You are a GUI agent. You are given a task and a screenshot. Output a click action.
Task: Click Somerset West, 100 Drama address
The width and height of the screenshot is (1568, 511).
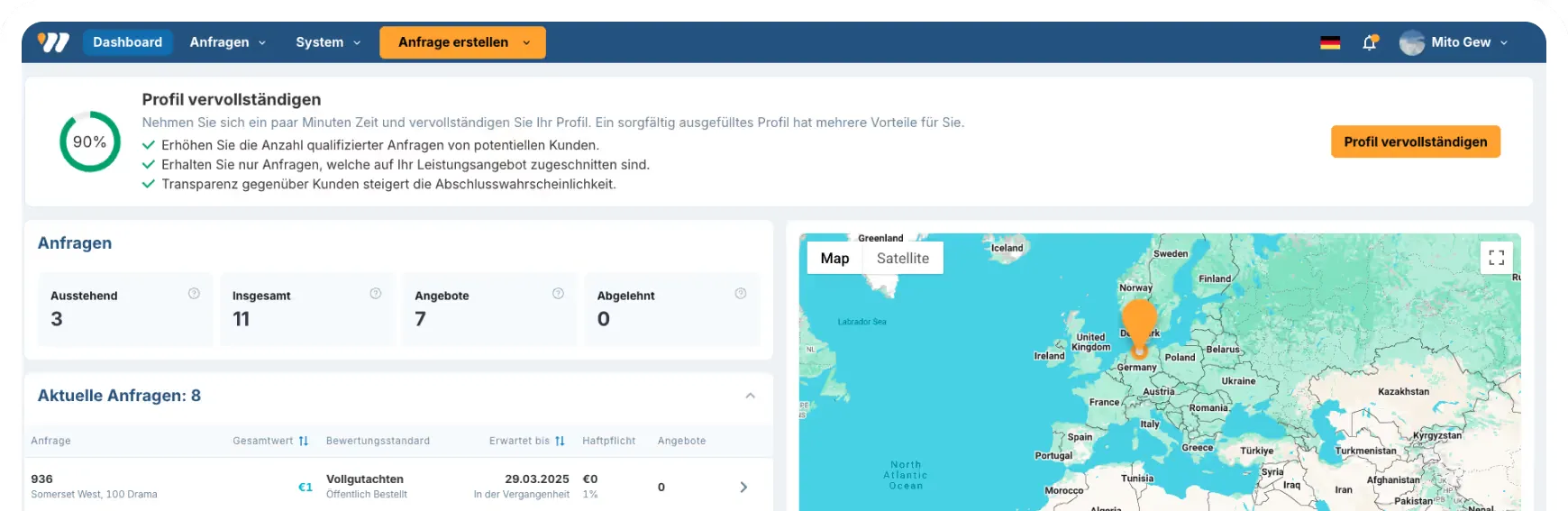point(94,494)
